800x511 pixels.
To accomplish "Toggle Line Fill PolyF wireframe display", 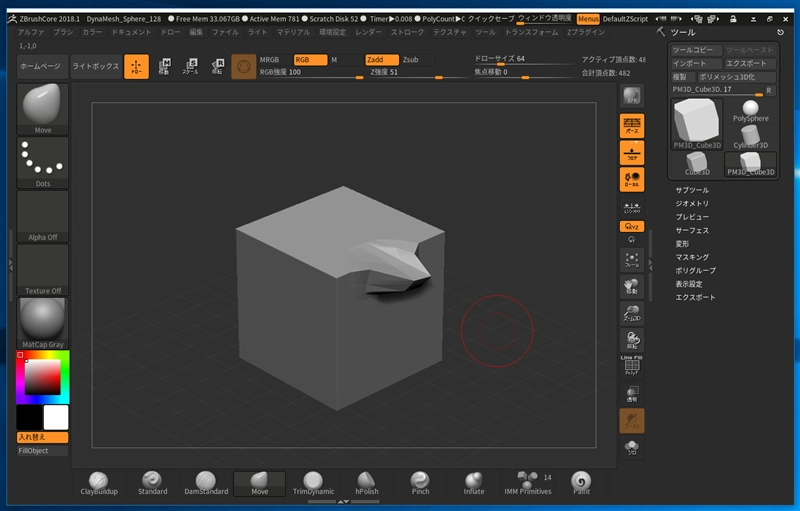I will tap(632, 366).
